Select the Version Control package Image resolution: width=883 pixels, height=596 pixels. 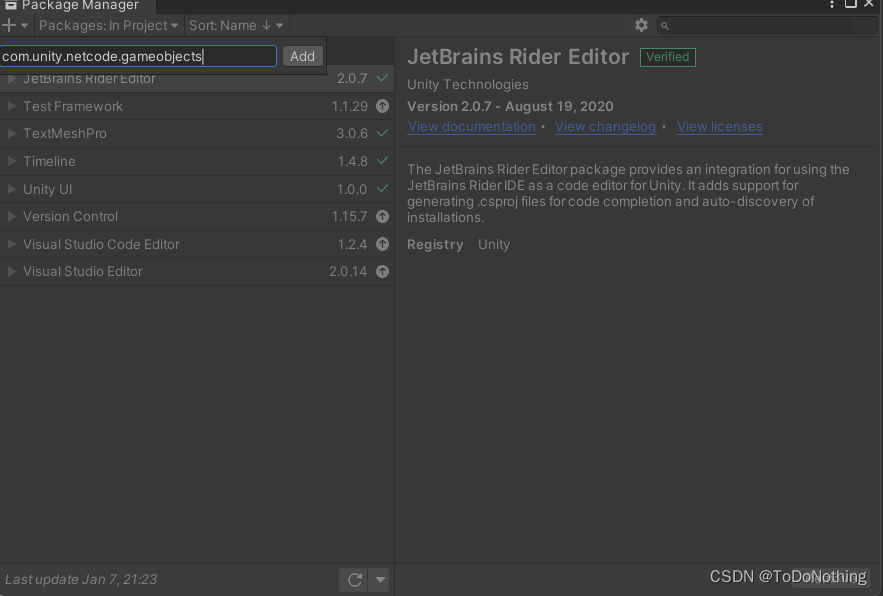197,216
